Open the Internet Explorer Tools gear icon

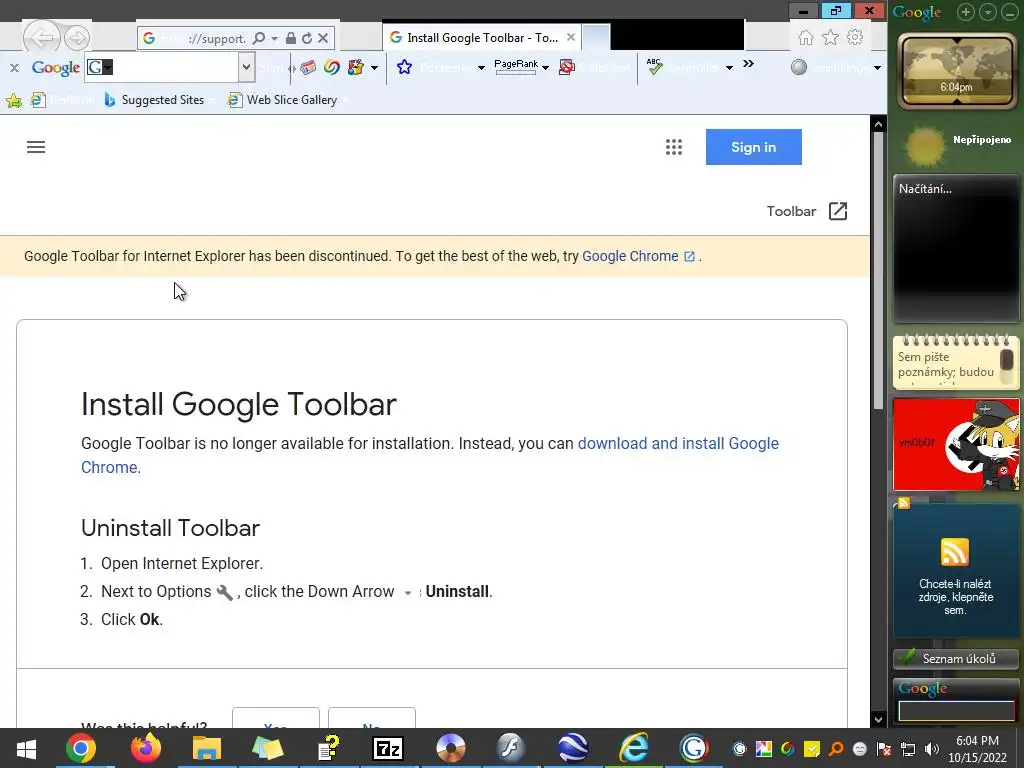click(x=855, y=38)
